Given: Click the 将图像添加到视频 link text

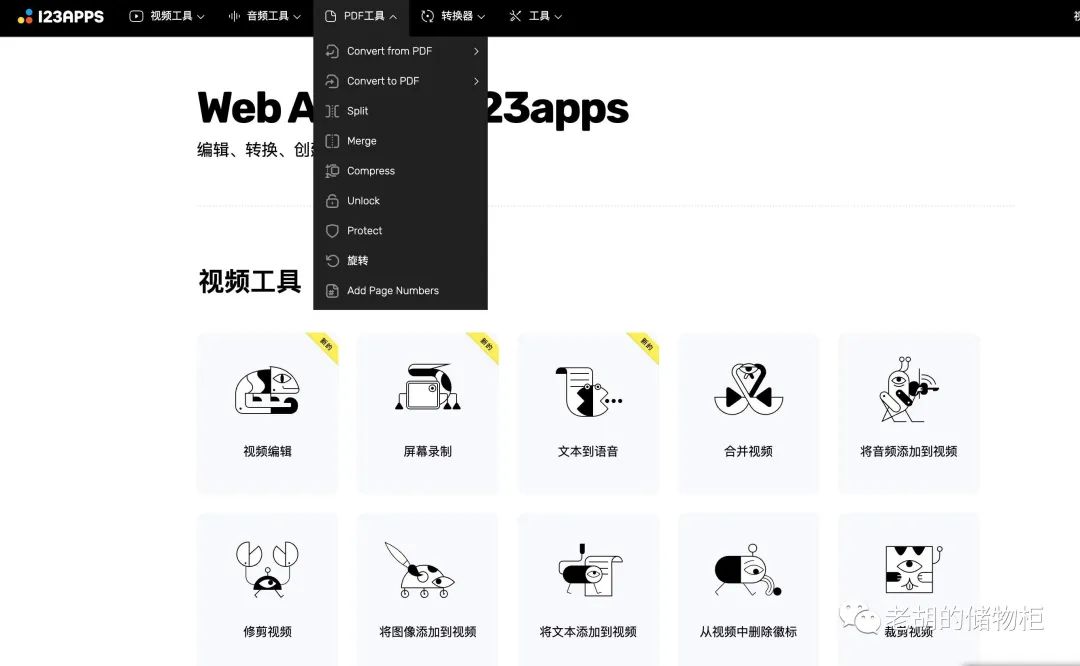Looking at the screenshot, I should point(428,632).
